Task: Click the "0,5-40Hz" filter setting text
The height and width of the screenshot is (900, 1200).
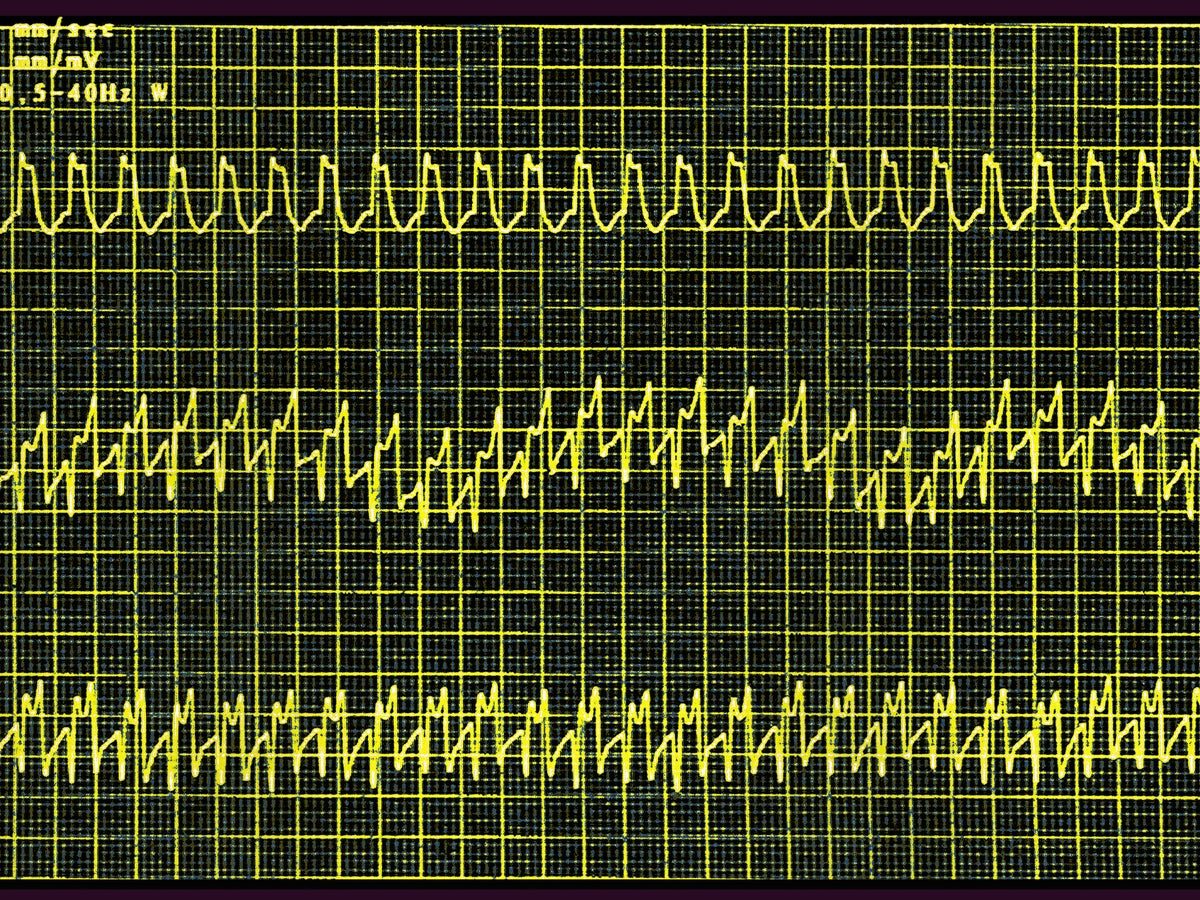Action: (67, 93)
